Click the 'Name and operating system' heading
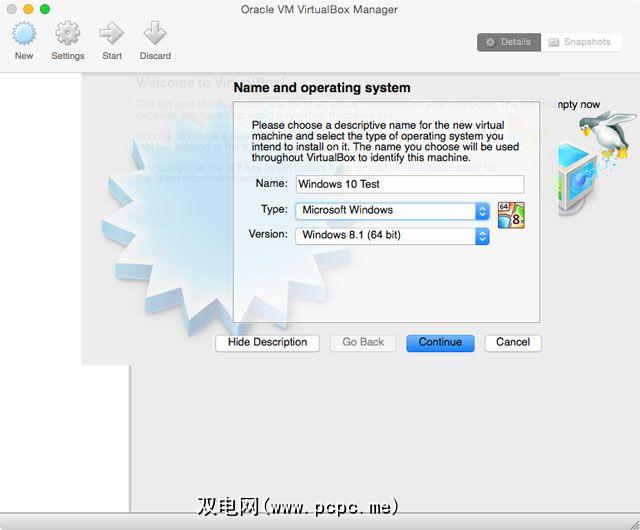Viewport: 640px width, 530px height. [x=322, y=88]
